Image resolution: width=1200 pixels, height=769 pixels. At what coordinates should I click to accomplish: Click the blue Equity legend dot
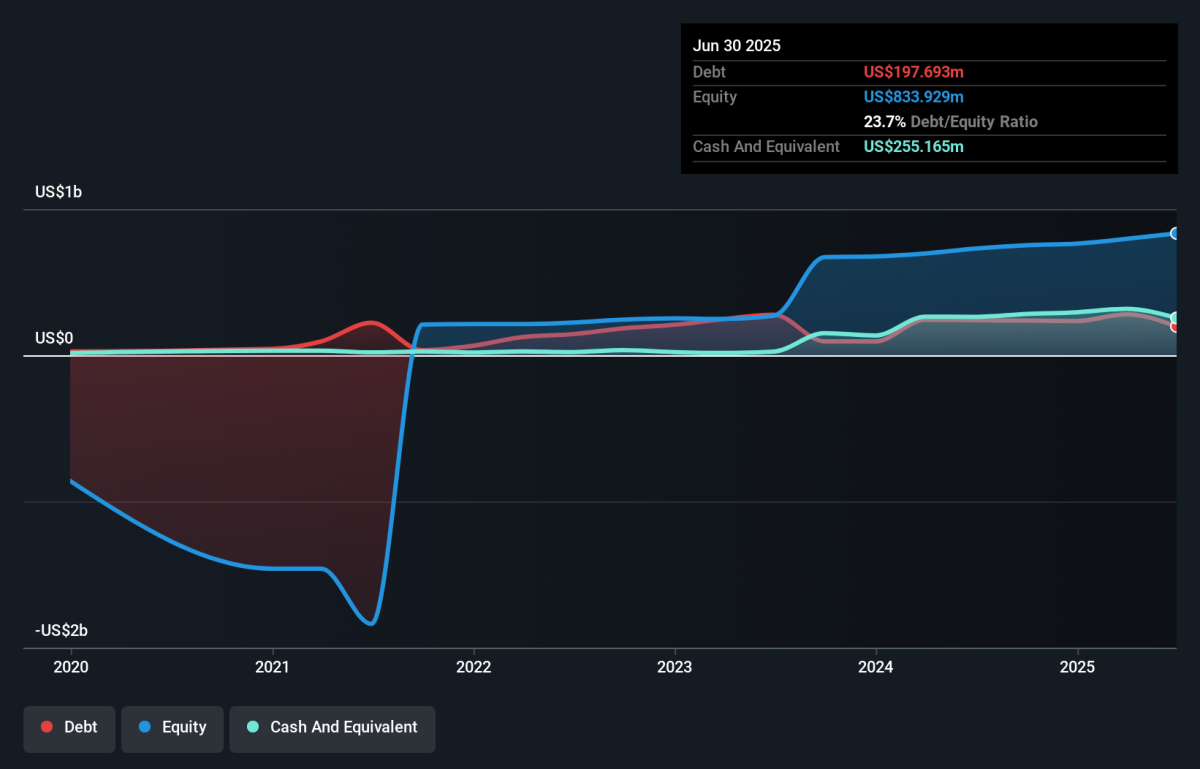(x=145, y=728)
